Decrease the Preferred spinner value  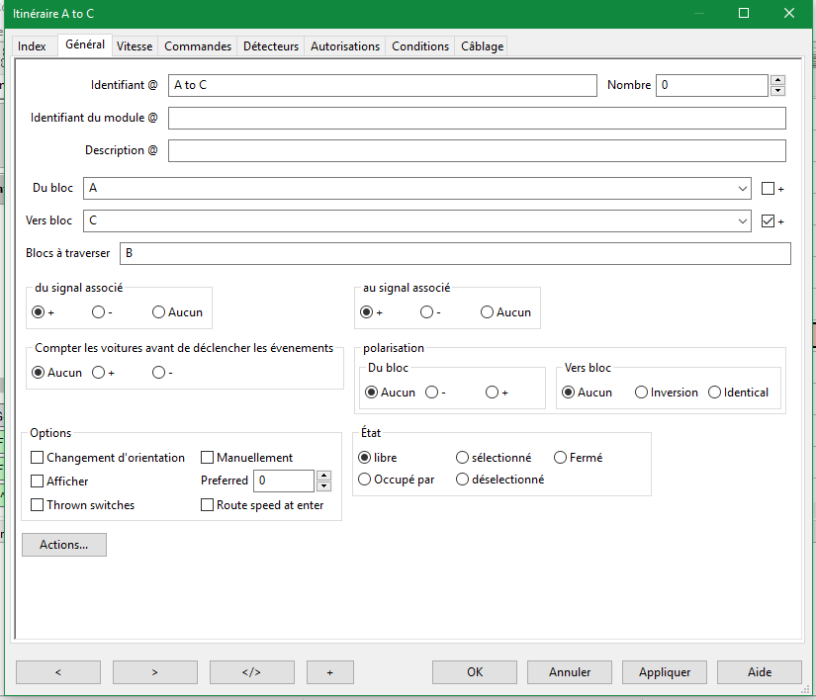coord(323,487)
